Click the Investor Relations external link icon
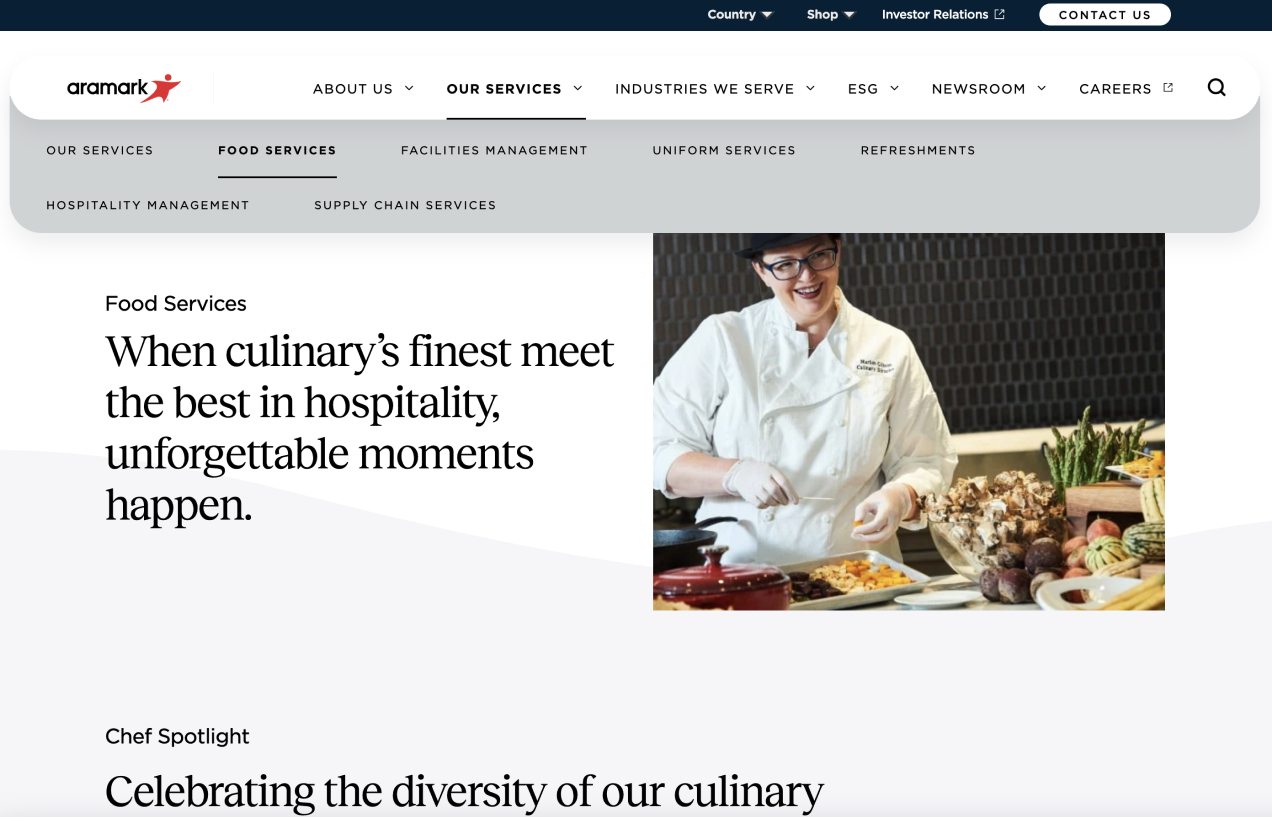1272x817 pixels. point(999,14)
